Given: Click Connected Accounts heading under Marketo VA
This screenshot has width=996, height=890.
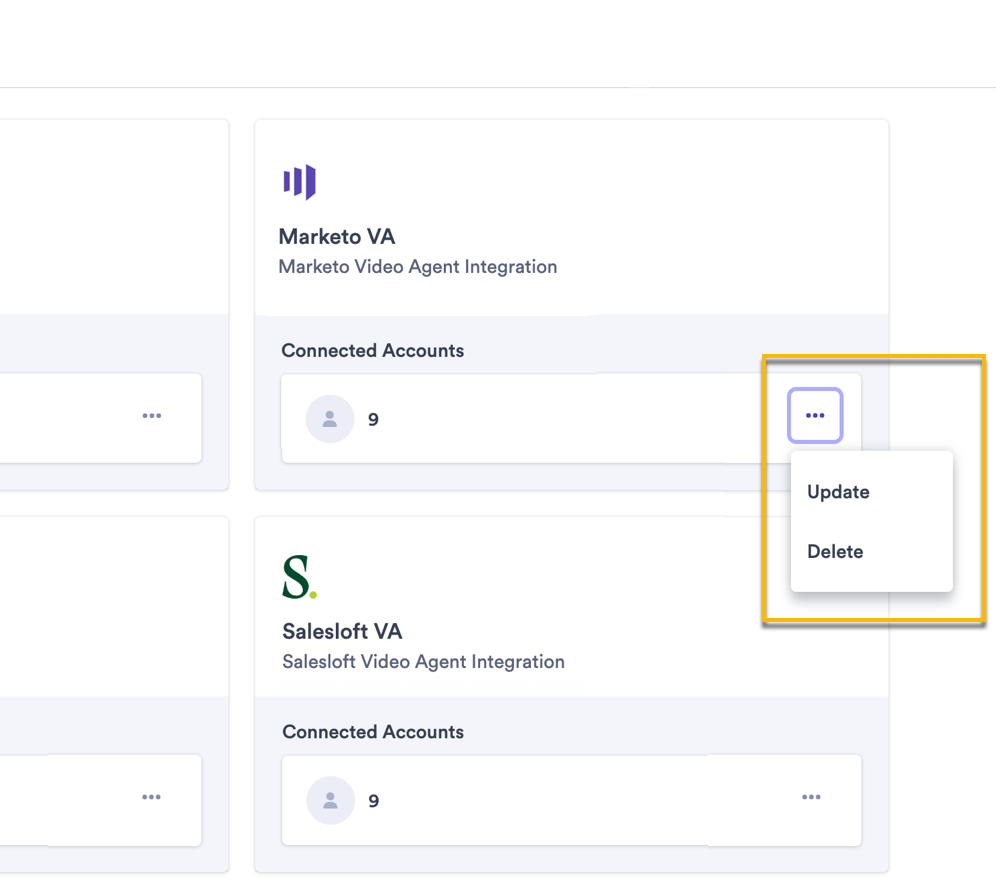Looking at the screenshot, I should [x=372, y=351].
